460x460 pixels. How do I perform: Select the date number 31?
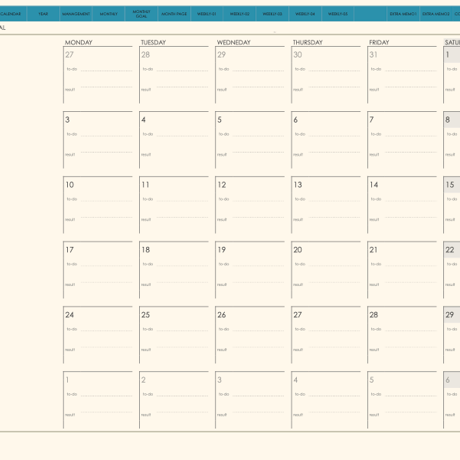[373, 55]
